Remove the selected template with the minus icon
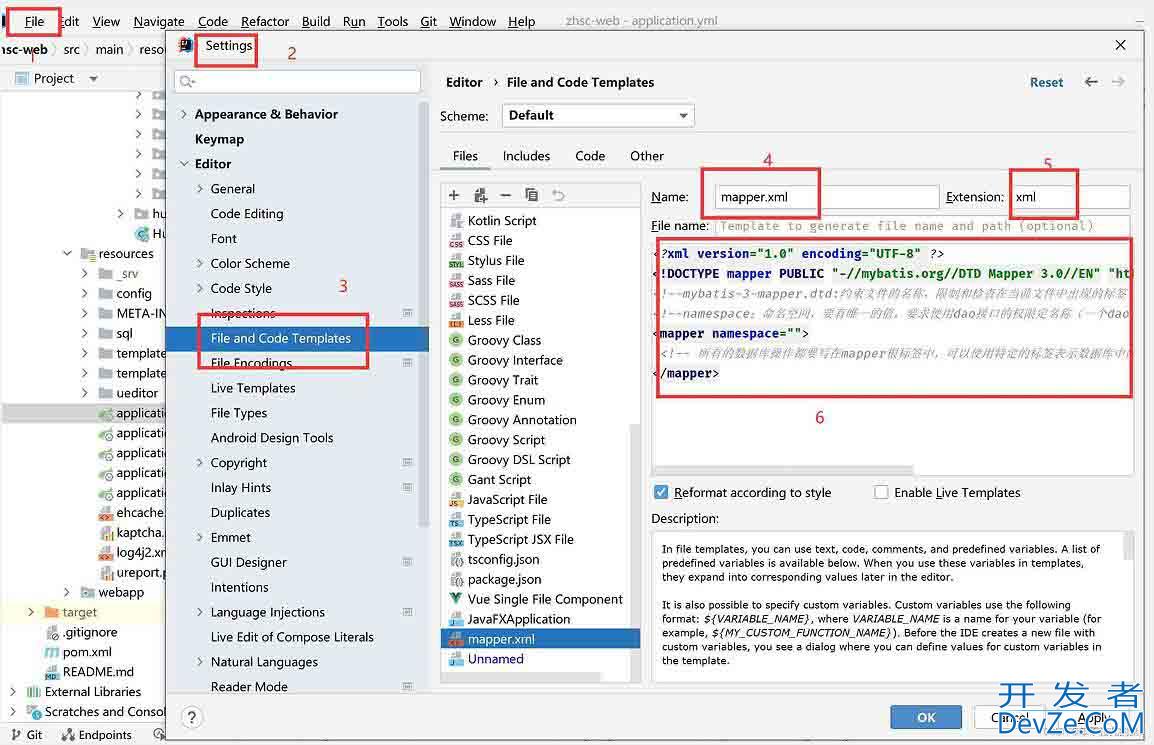 (506, 195)
